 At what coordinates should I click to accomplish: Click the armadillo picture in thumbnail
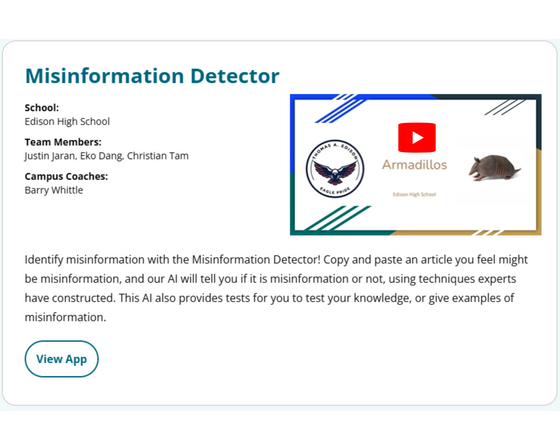click(x=494, y=168)
